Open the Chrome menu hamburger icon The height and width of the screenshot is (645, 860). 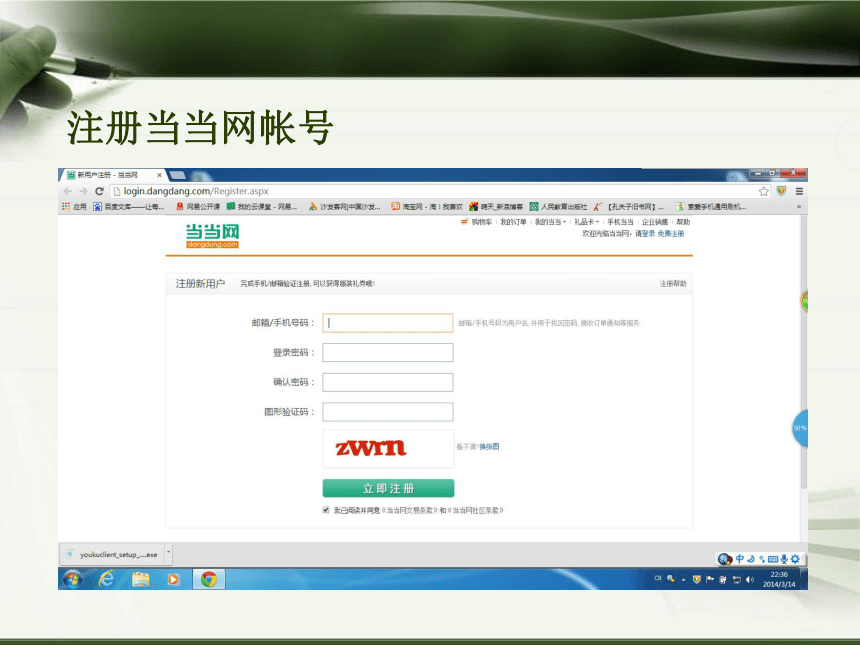coord(799,191)
